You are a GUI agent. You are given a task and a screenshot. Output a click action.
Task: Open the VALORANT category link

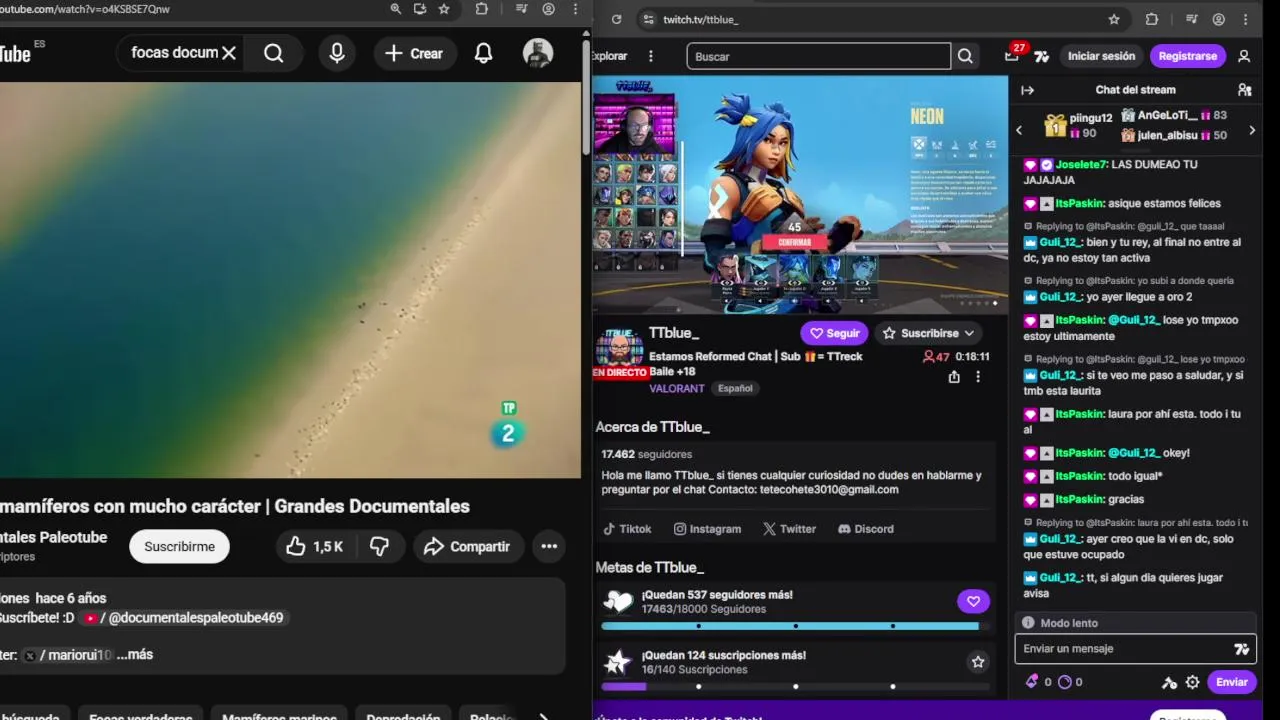click(x=677, y=388)
